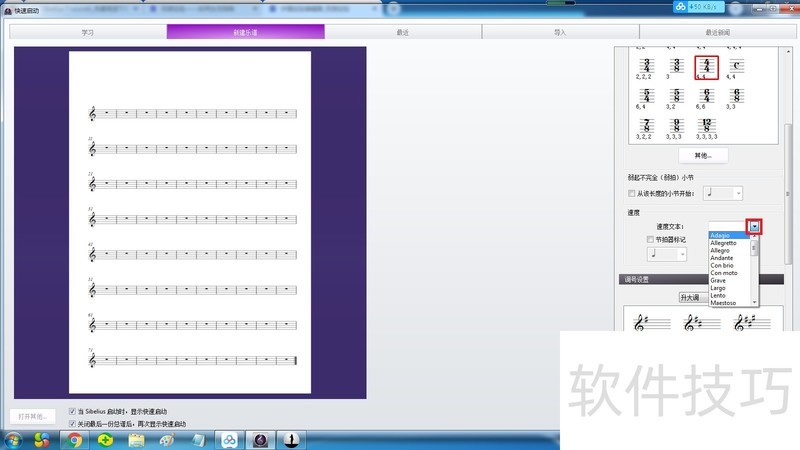Screen dimensions: 800x450
Task: Select Andante from the tempo list
Action: tap(722, 258)
